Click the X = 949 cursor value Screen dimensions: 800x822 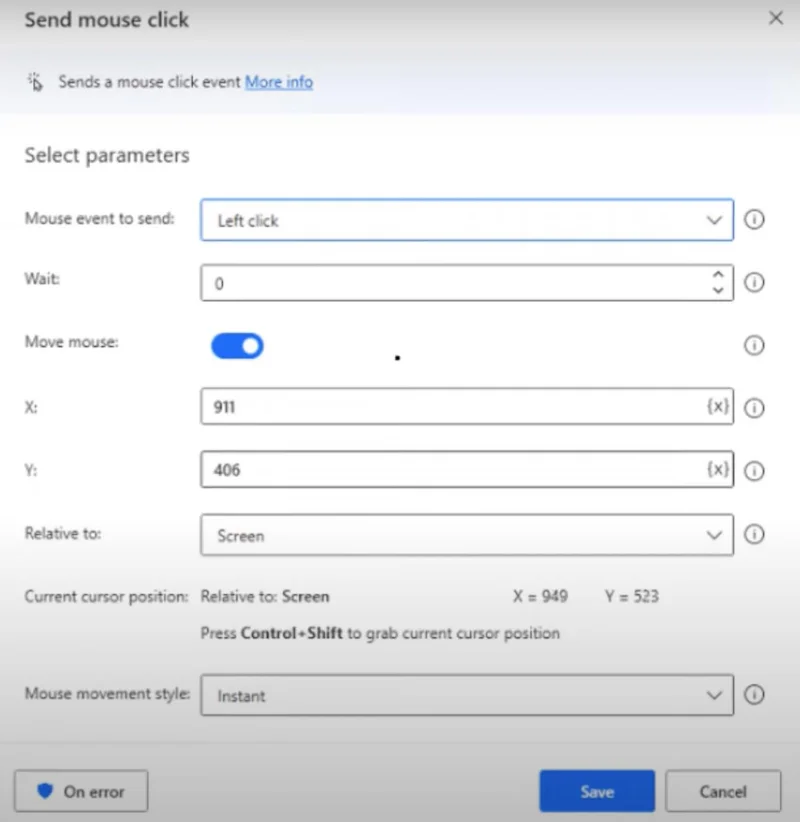click(540, 597)
